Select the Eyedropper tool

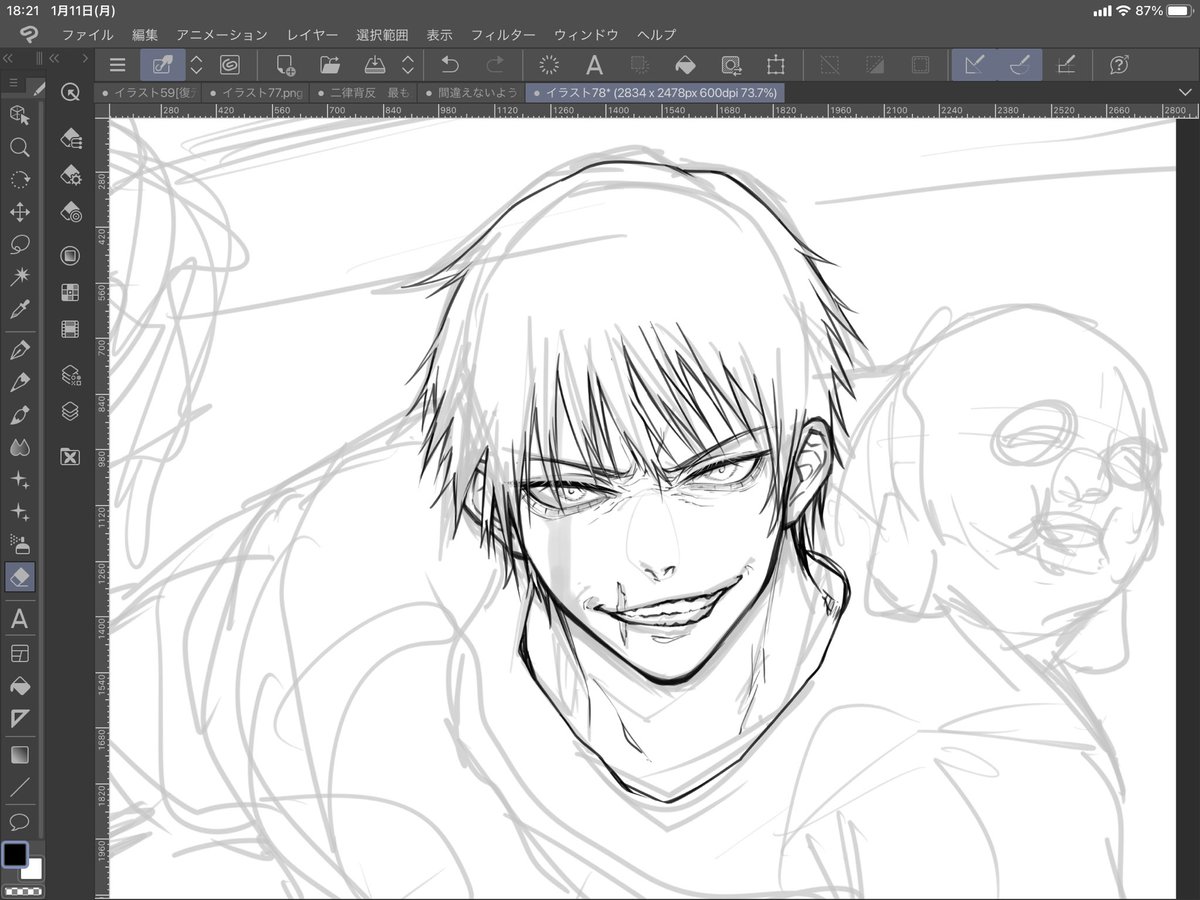(19, 309)
